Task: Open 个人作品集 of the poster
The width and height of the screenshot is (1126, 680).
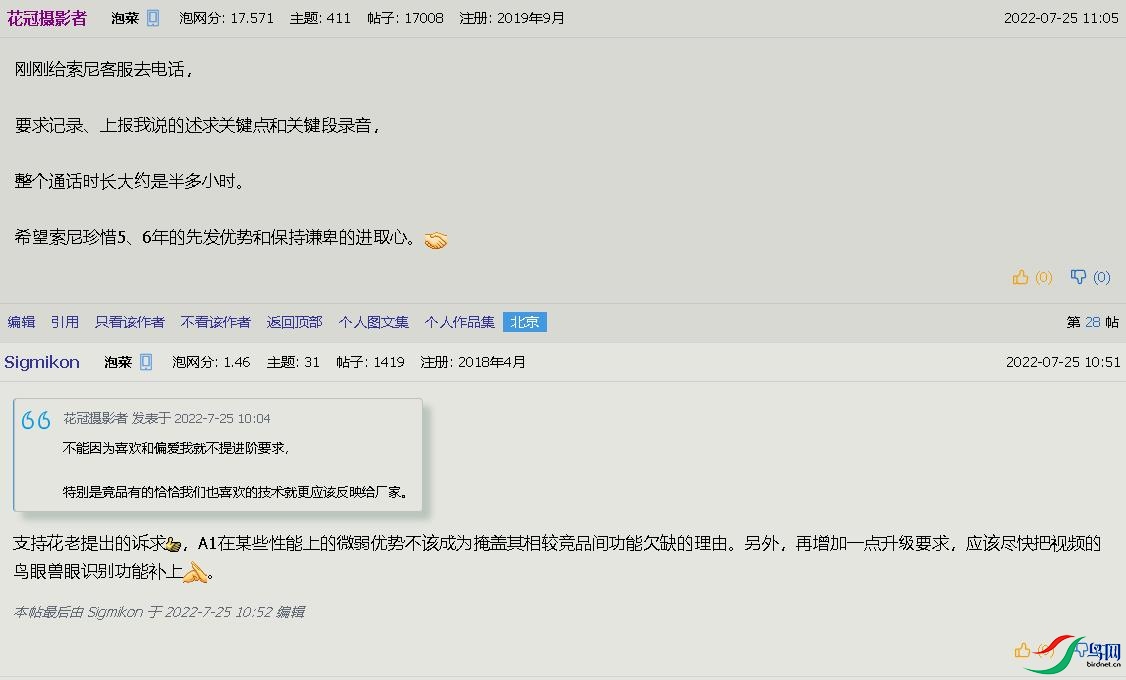Action: tap(460, 322)
